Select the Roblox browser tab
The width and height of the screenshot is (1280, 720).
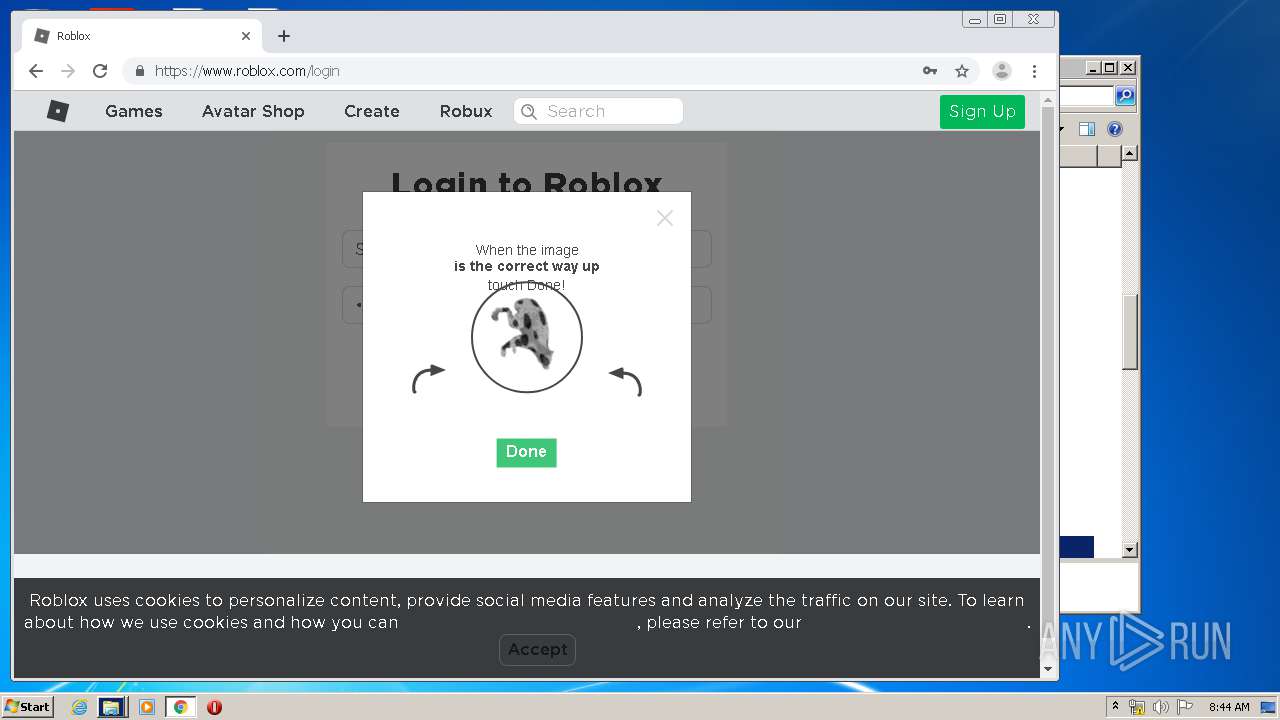pos(144,36)
